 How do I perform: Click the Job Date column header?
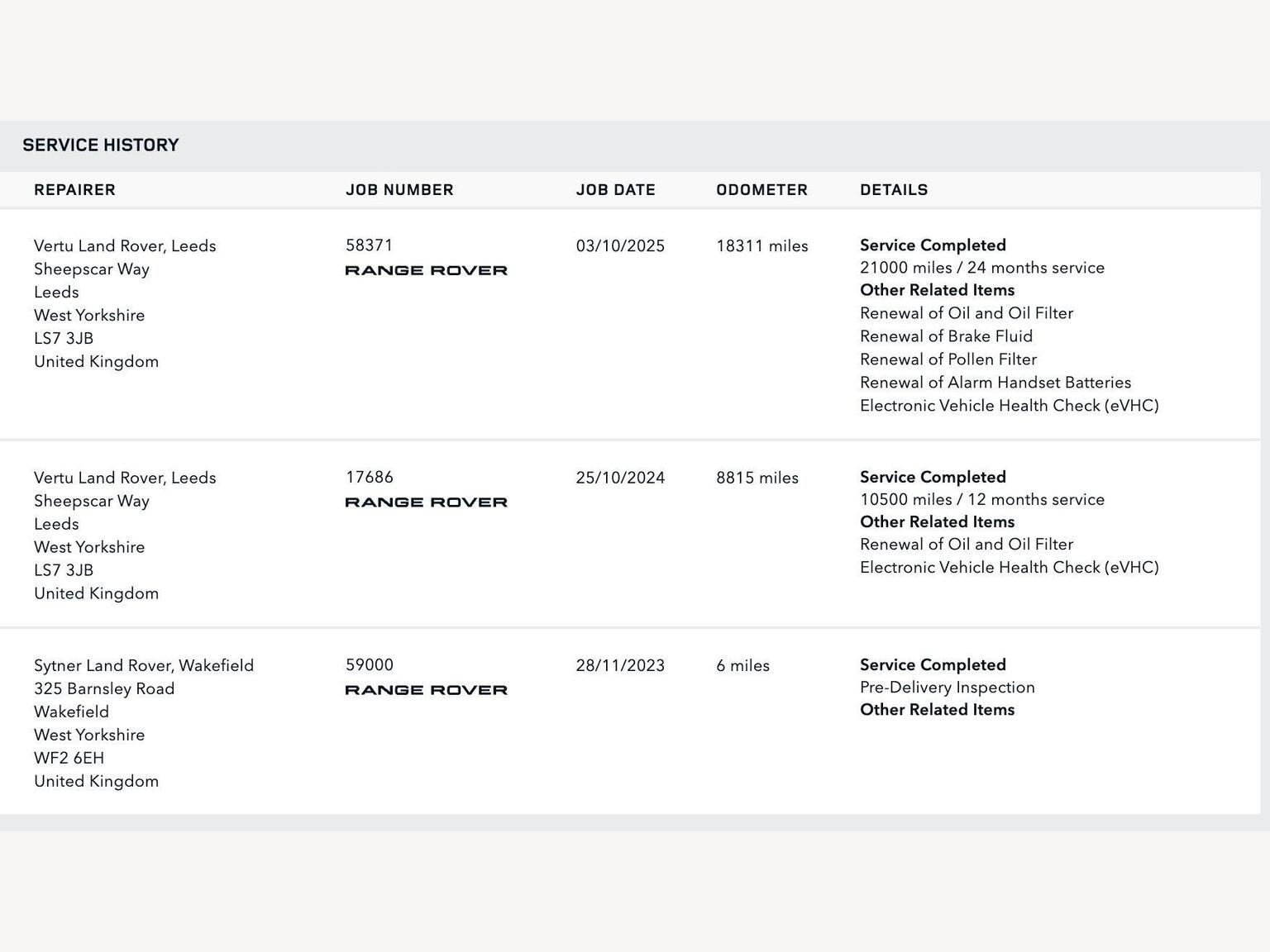[615, 190]
